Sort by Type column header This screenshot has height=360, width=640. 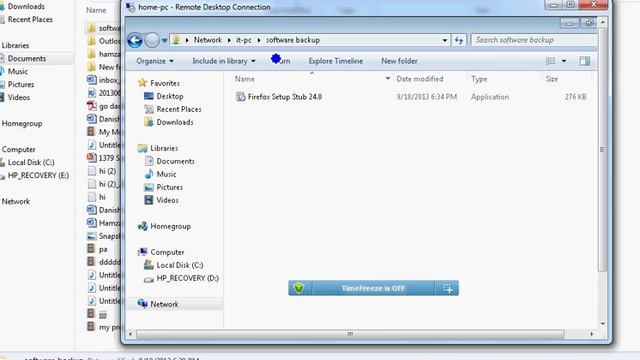pos(479,79)
